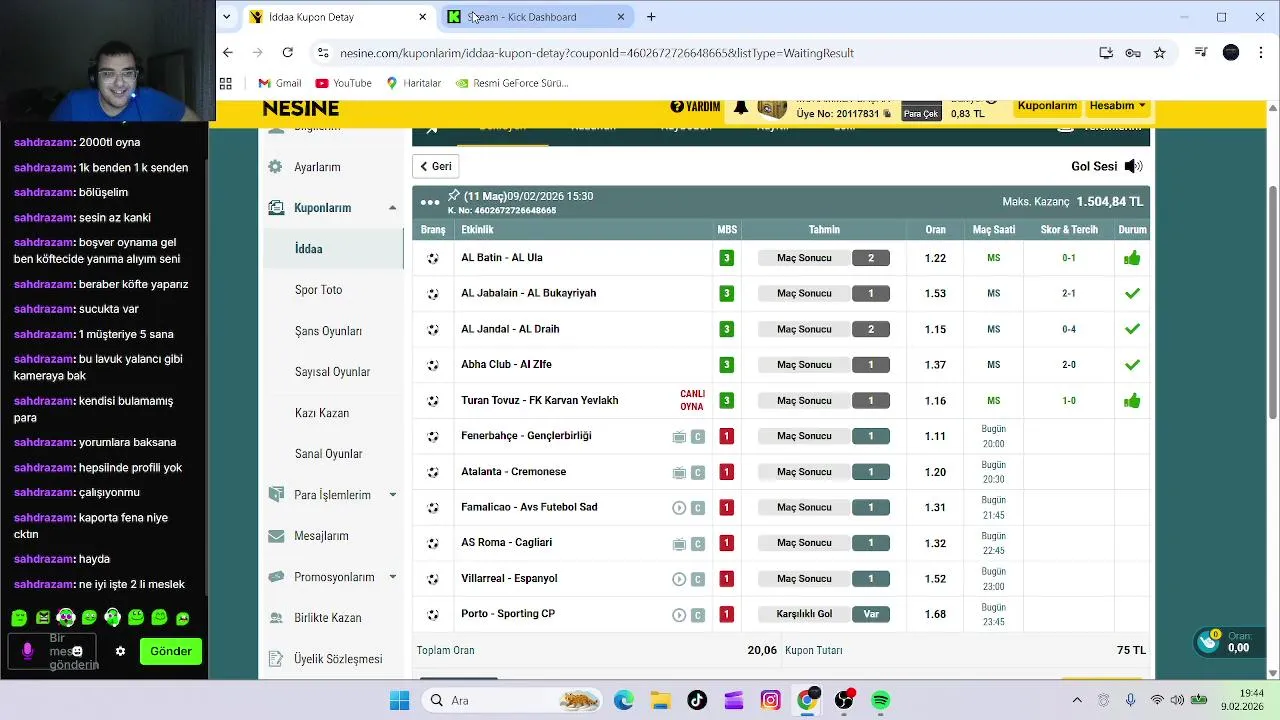Open Sanal Oyunlar in the sidebar

click(328, 454)
